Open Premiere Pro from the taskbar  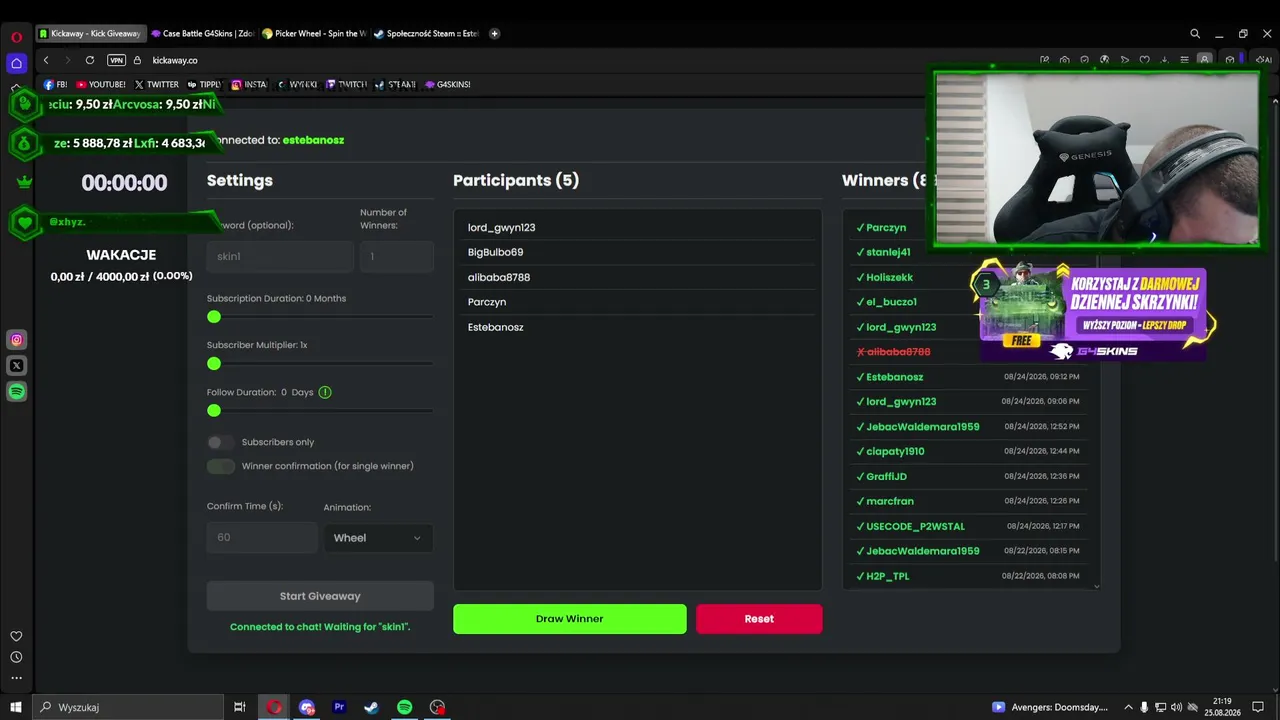coord(339,707)
